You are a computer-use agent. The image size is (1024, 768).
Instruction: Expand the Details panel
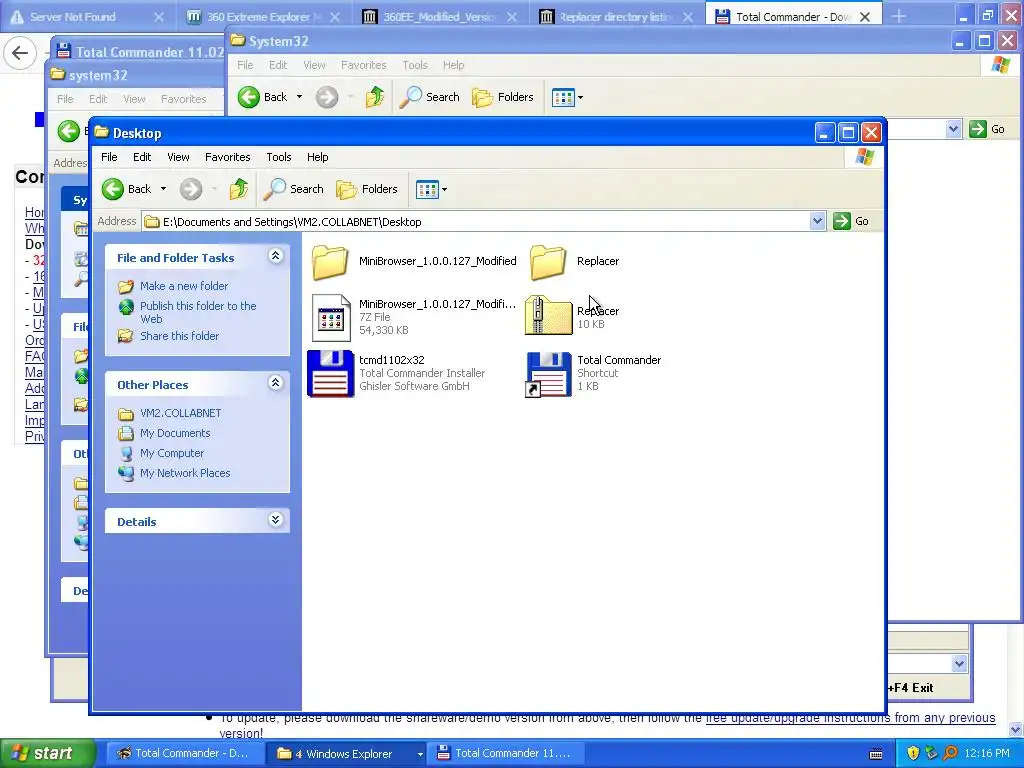point(276,520)
